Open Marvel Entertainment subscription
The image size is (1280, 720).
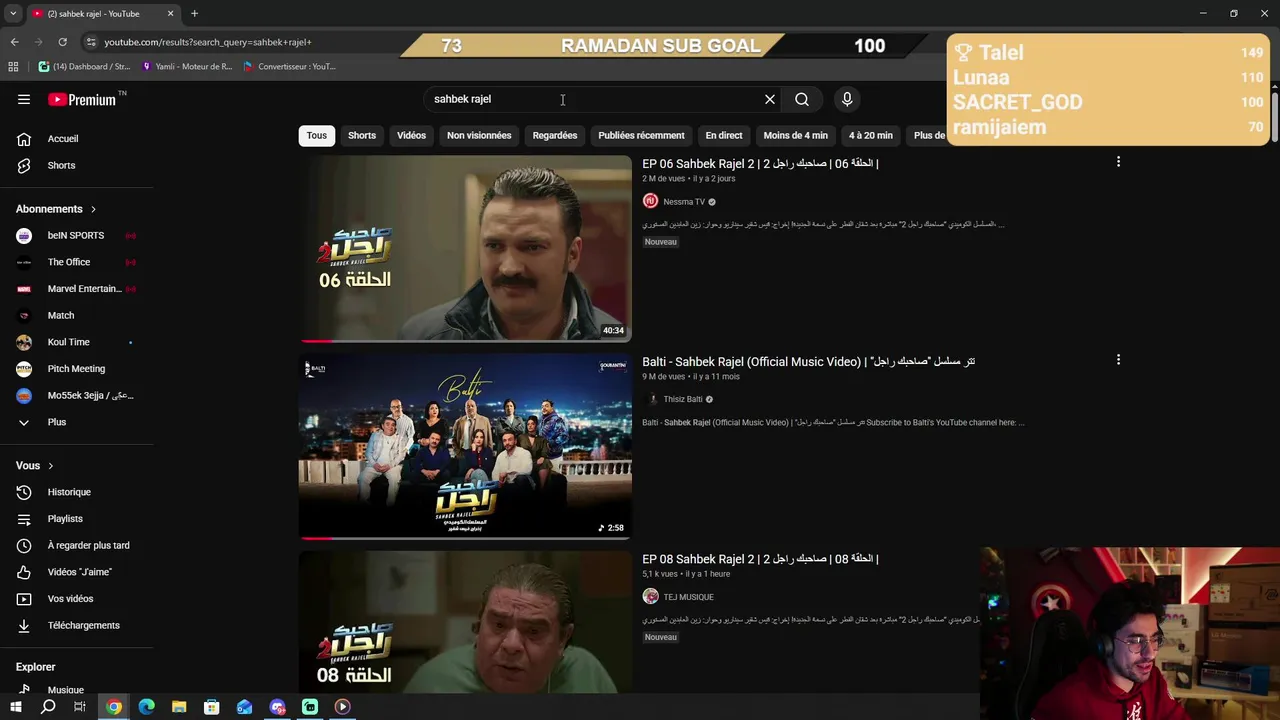[76, 289]
